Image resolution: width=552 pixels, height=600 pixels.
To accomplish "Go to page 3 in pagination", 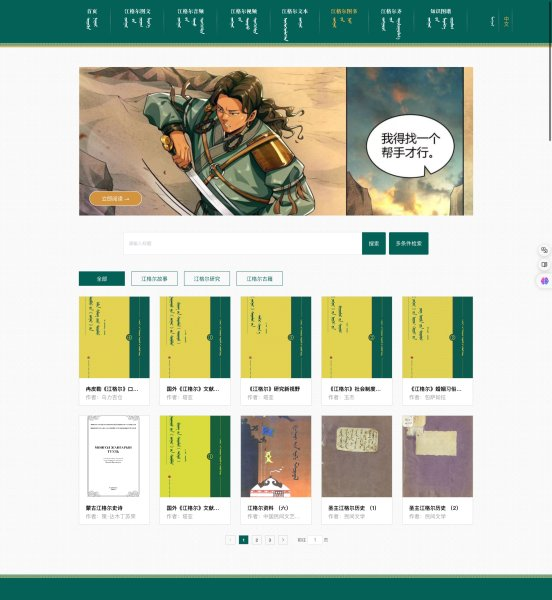I will click(270, 540).
